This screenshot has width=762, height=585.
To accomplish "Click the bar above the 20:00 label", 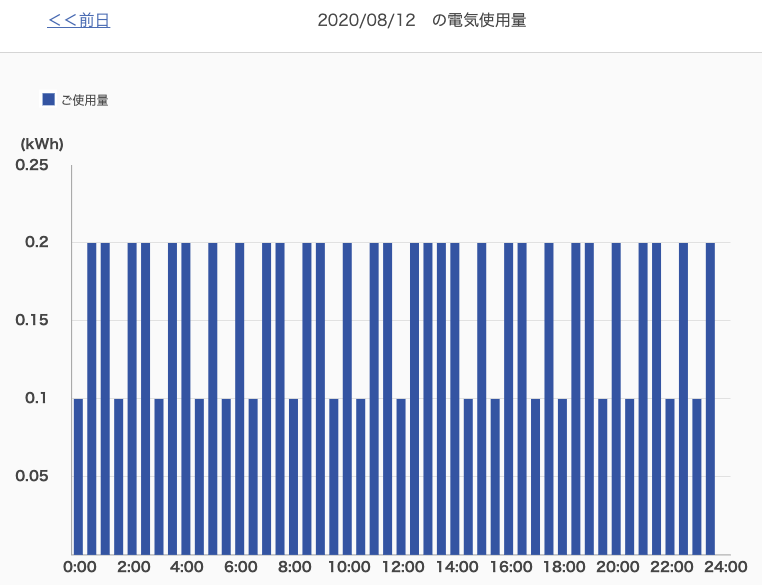I will pyautogui.click(x=616, y=398).
